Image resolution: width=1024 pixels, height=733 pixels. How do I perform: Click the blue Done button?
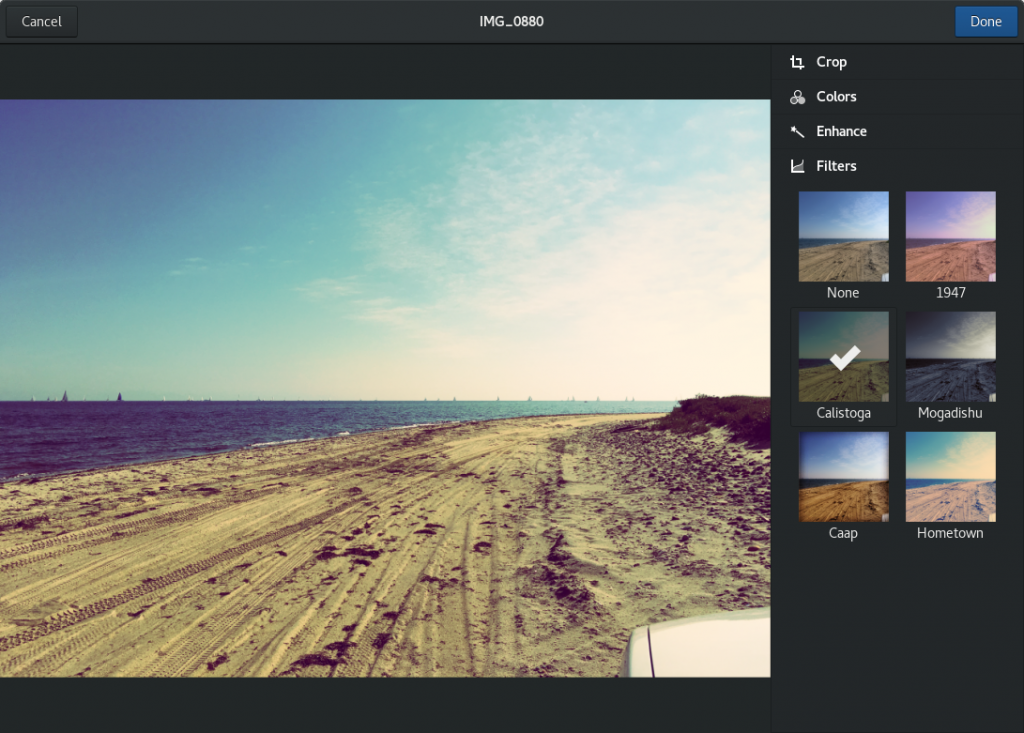985,21
